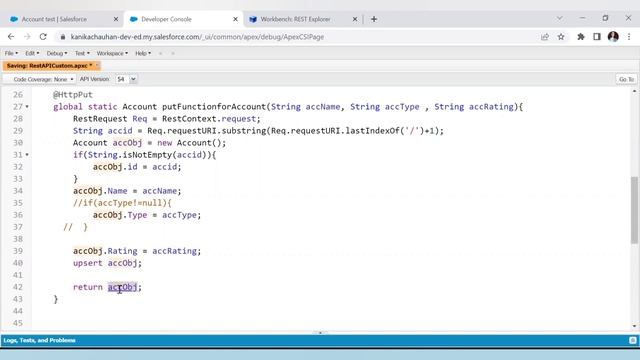
Task: Open the Test menu
Action: click(x=82, y=53)
